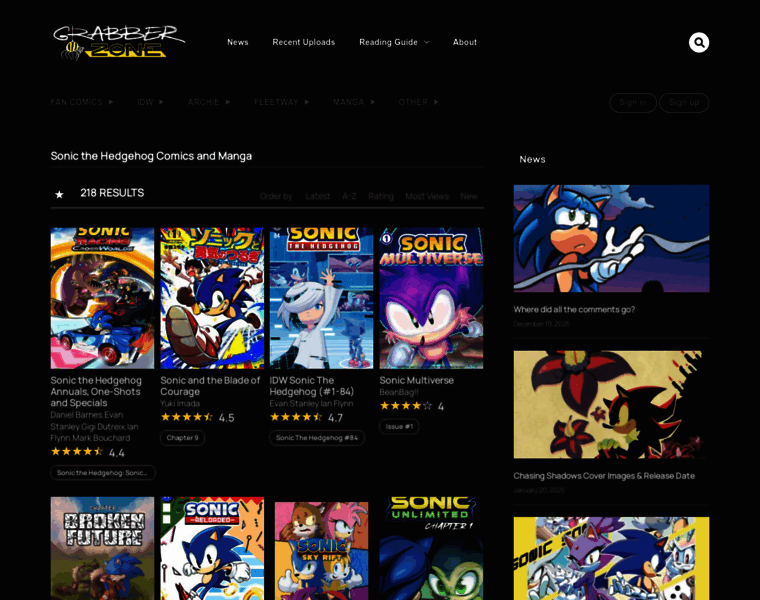The width and height of the screenshot is (760, 600).
Task: Open the Issue #1 chip
Action: click(x=399, y=426)
